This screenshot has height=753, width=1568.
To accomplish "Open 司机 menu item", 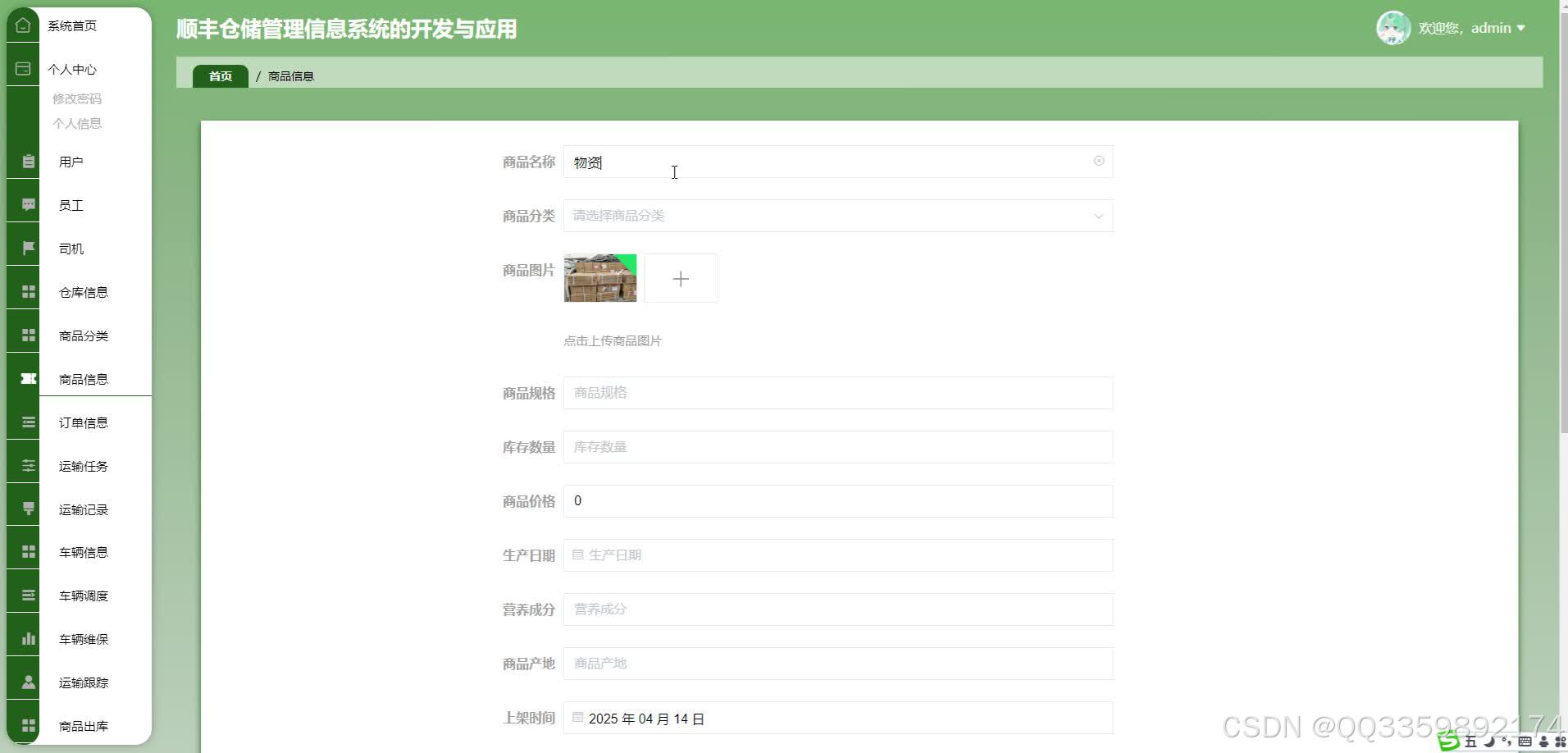I will pos(71,249).
